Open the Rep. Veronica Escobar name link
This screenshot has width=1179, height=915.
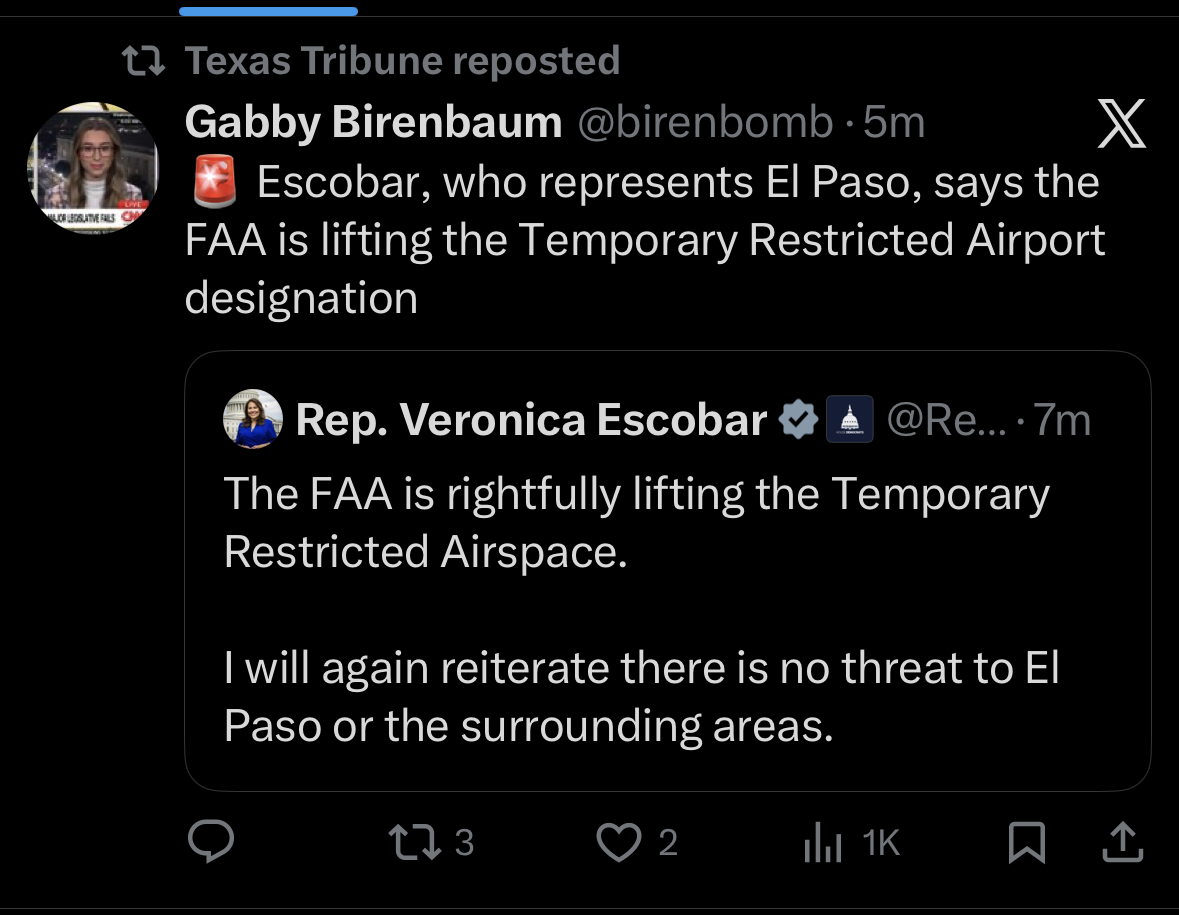pyautogui.click(x=531, y=420)
